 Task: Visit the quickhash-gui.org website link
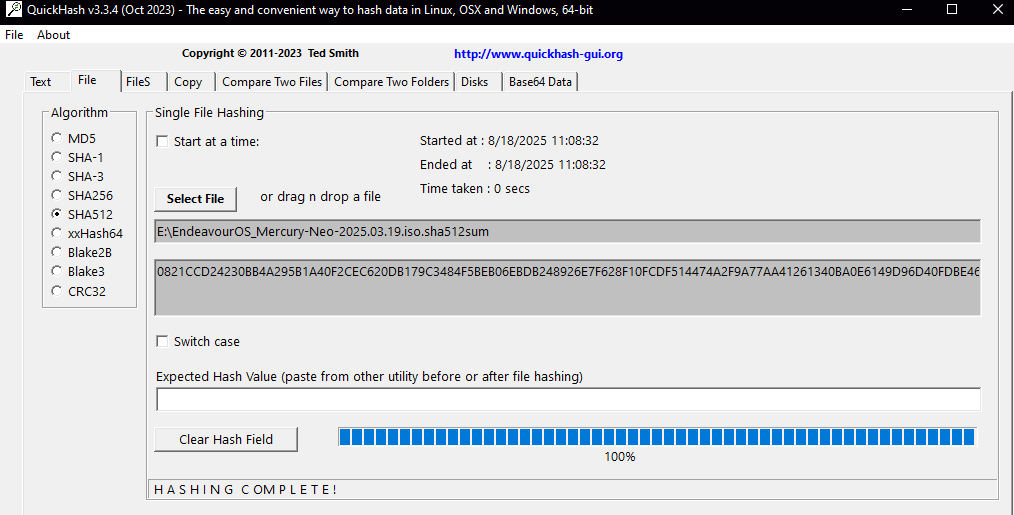(x=538, y=54)
